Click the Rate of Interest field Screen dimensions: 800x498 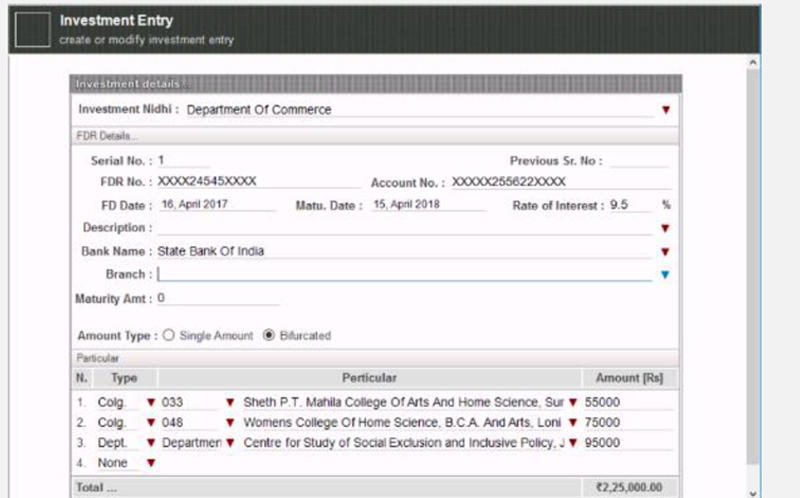pos(630,205)
